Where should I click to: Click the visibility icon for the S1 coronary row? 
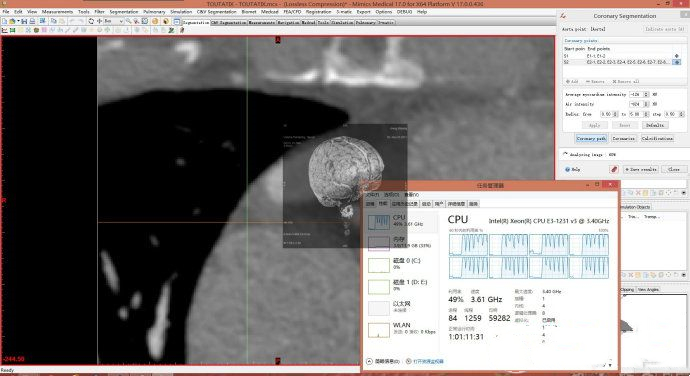677,56
